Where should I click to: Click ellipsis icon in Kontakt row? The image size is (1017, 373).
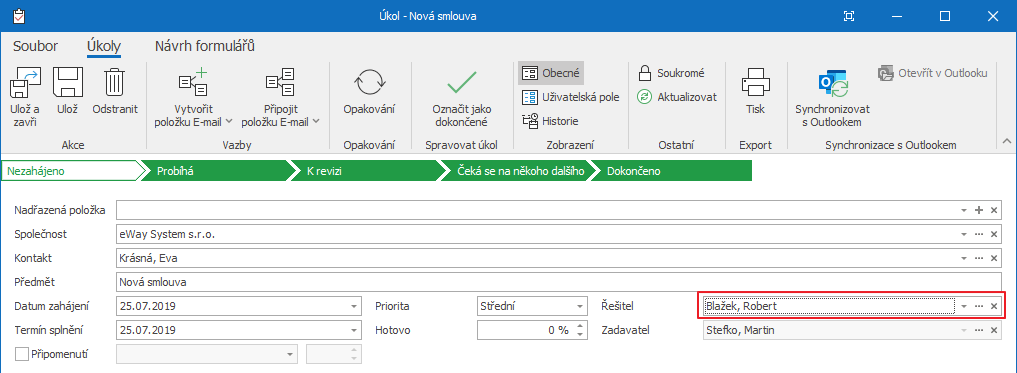(x=979, y=258)
